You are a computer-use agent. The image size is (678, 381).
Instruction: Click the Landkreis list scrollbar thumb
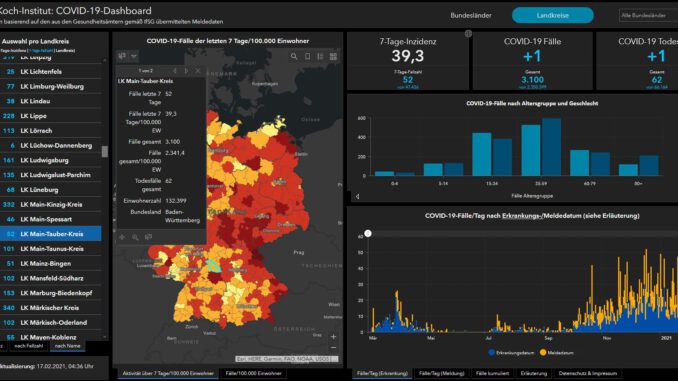(105, 151)
